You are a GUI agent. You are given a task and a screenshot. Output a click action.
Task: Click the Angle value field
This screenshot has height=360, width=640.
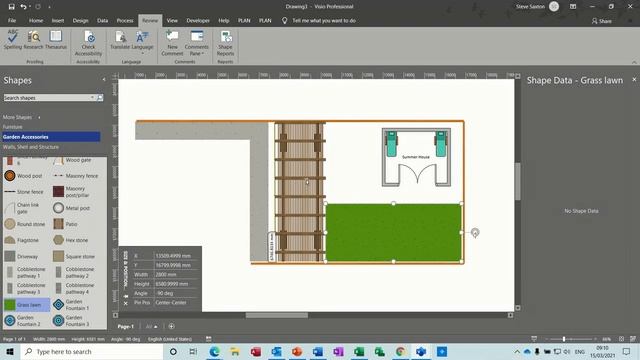(x=177, y=293)
